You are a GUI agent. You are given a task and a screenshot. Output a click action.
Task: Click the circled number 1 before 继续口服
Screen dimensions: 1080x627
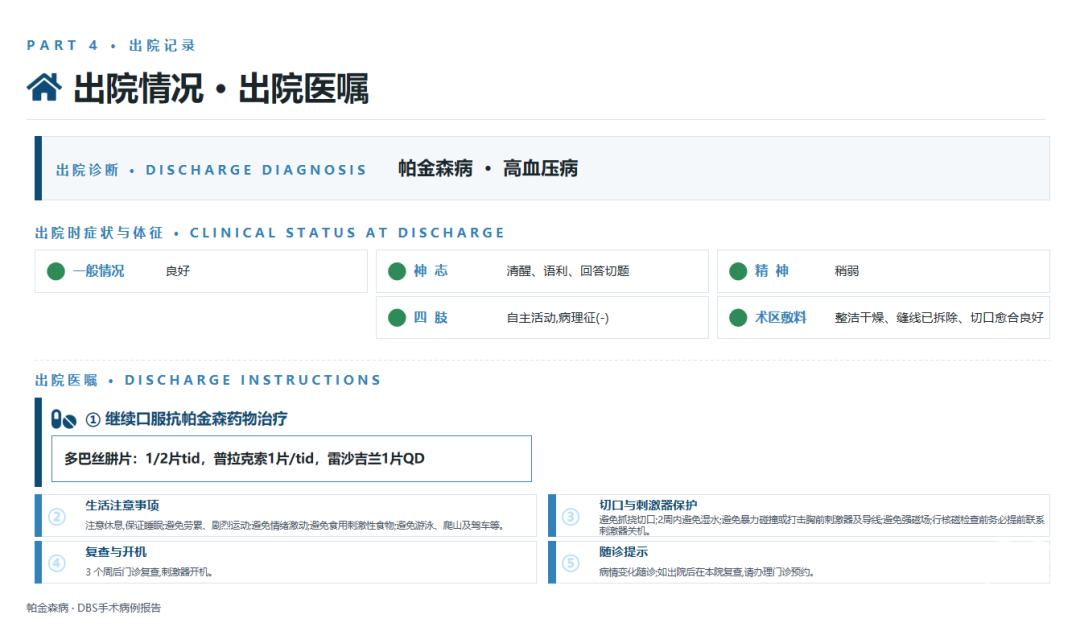point(93,420)
